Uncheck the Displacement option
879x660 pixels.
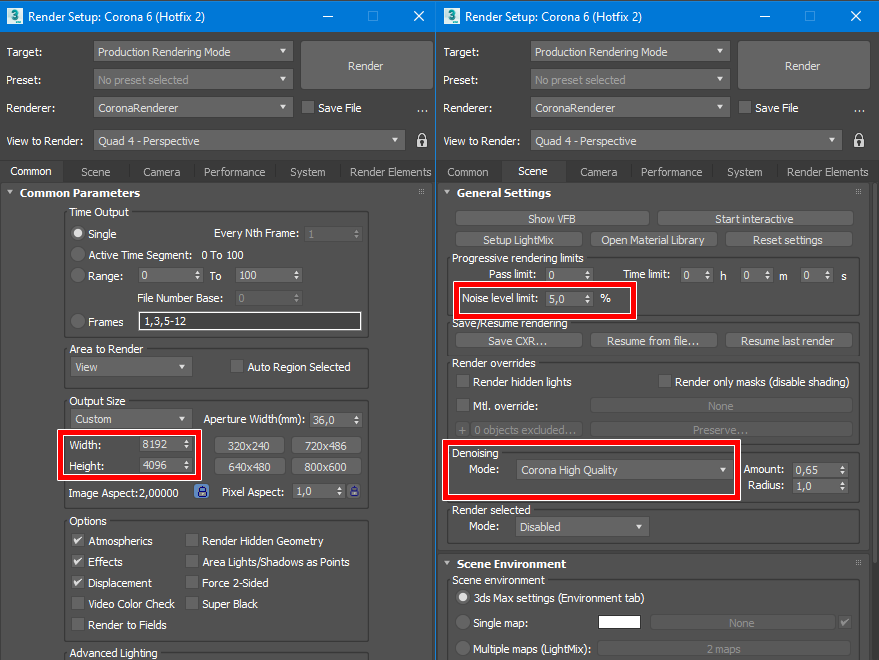(78, 583)
